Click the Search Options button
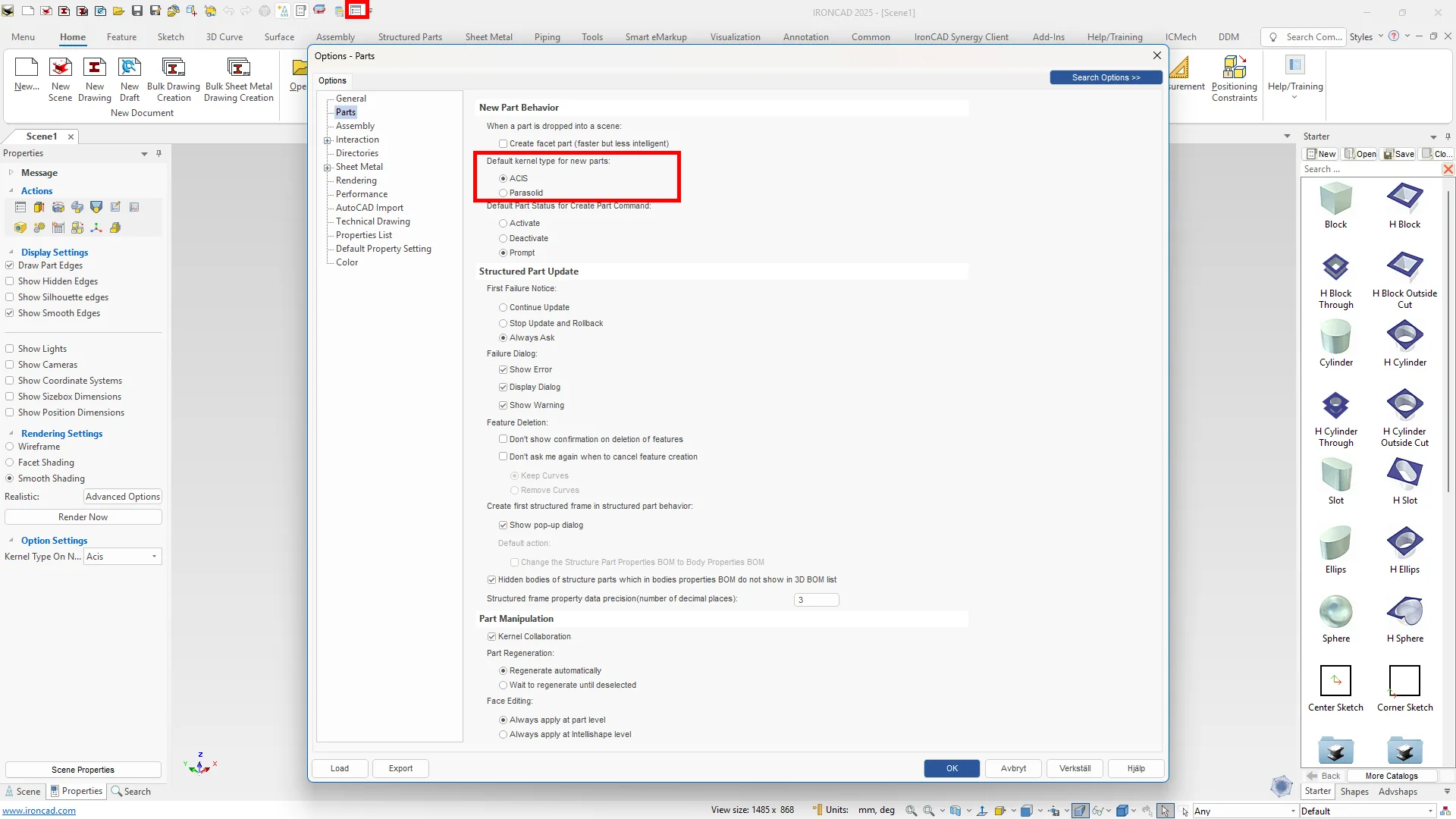This screenshot has width=1456, height=819. point(1106,77)
